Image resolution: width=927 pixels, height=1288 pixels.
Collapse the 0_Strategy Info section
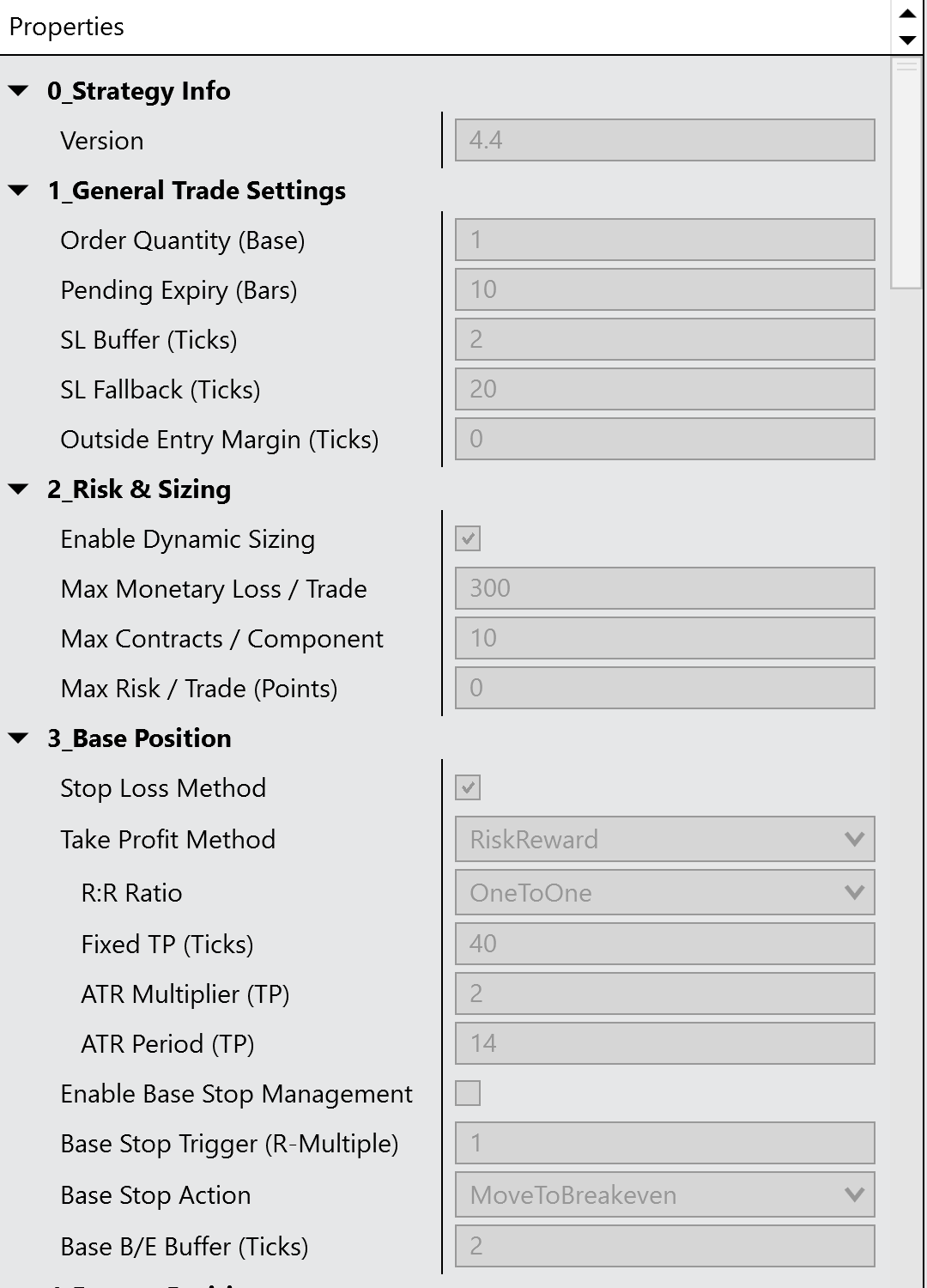coord(18,91)
